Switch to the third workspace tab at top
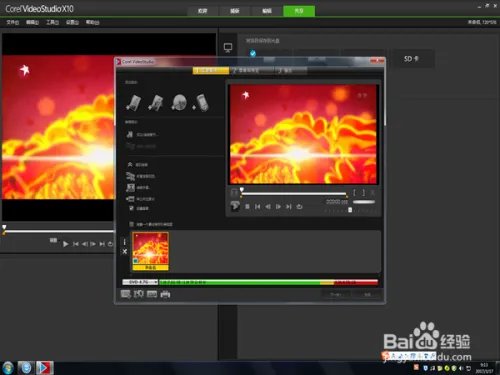The image size is (500, 375). [x=267, y=11]
